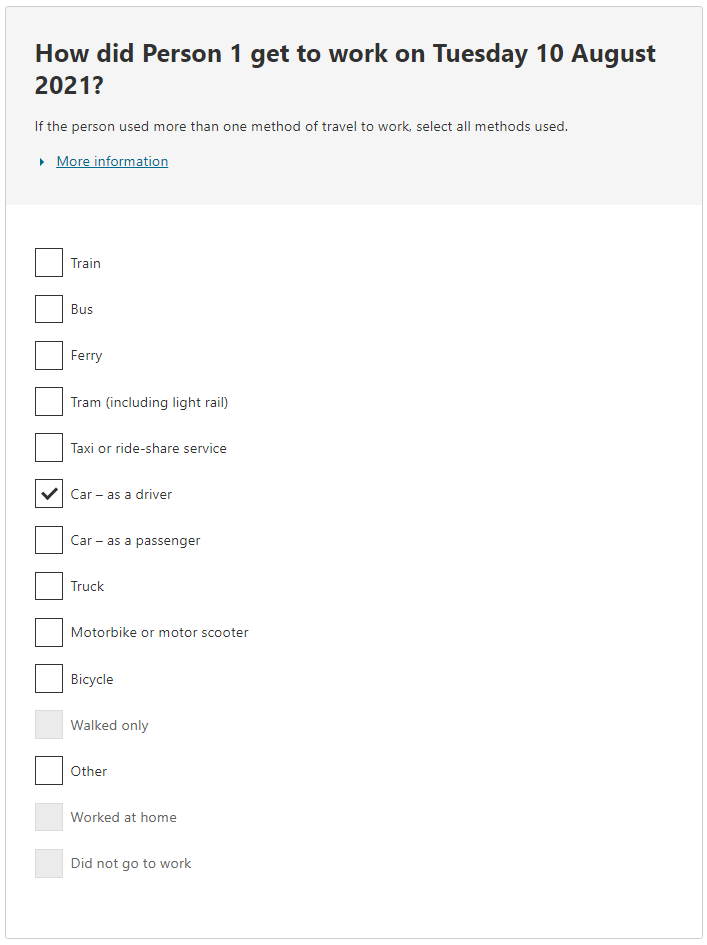
Task: Click the disclosure triangle beside More information
Action: click(x=39, y=161)
